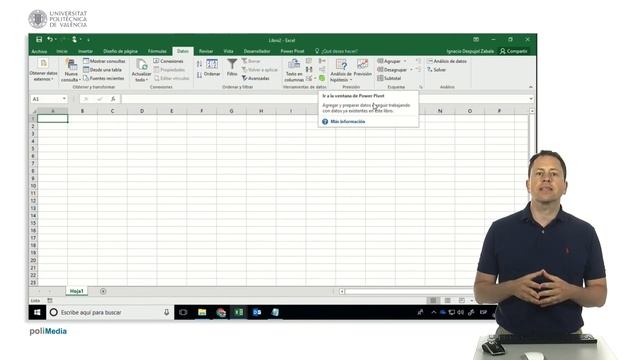Click the formula bar input
640x360 pixels.
coord(324,99)
